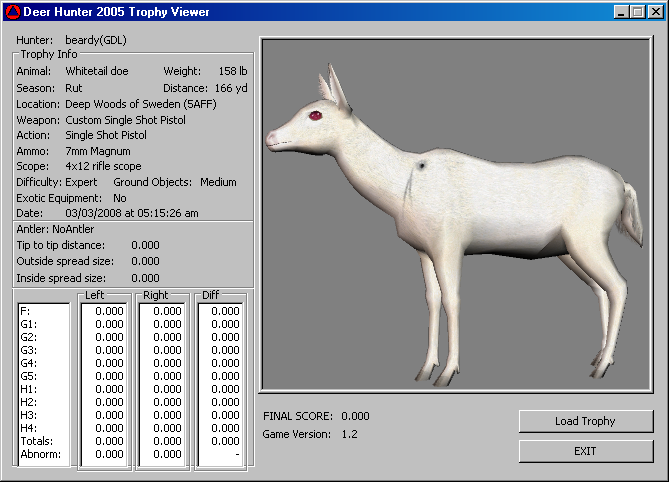Minimize the Trophy Viewer window
This screenshot has width=669, height=482.
(621, 12)
